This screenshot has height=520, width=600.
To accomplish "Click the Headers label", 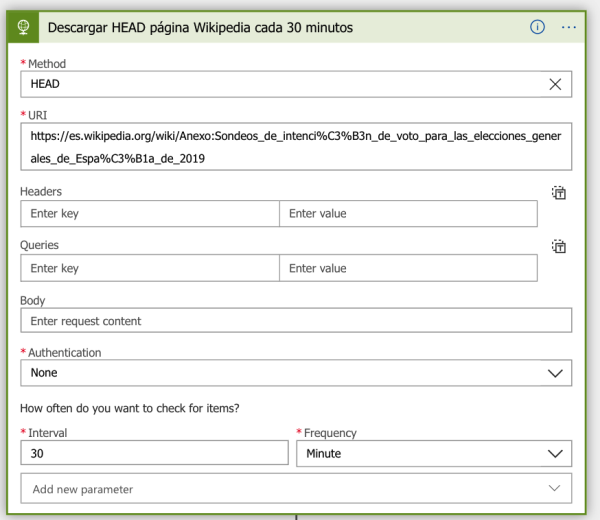I will coord(41,191).
